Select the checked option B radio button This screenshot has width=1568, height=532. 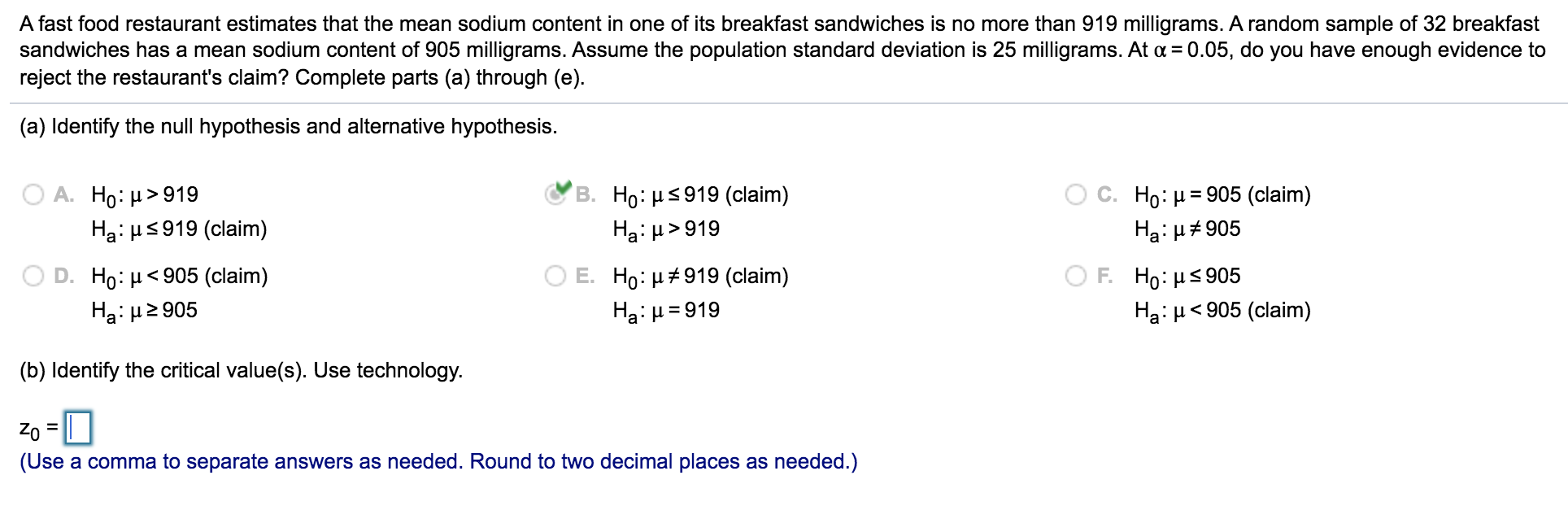pyautogui.click(x=555, y=194)
